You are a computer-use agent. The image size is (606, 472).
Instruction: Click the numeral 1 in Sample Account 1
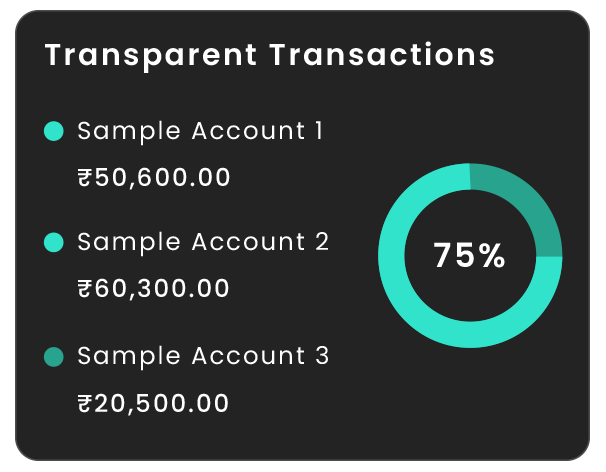pyautogui.click(x=318, y=131)
